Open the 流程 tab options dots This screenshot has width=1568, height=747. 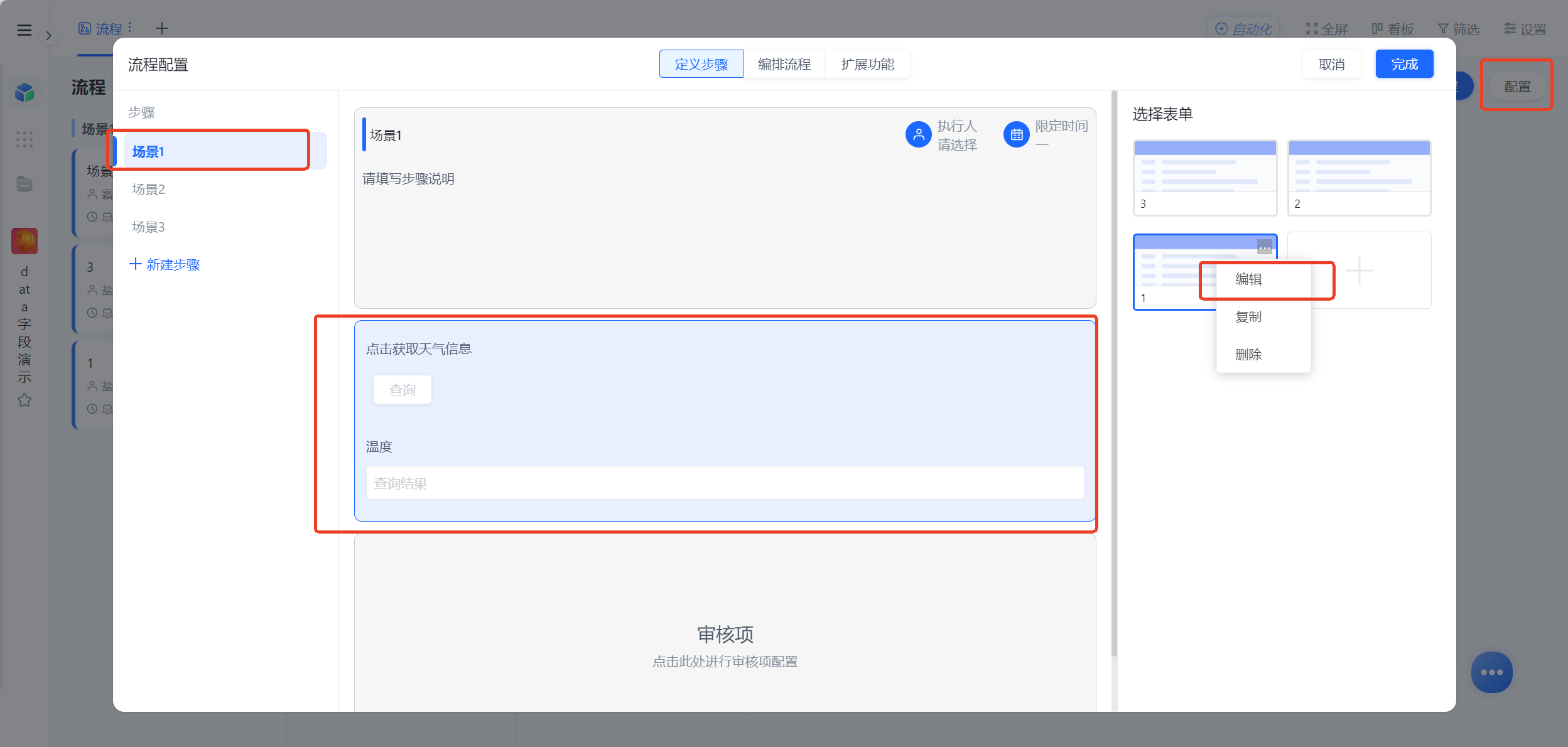(129, 28)
